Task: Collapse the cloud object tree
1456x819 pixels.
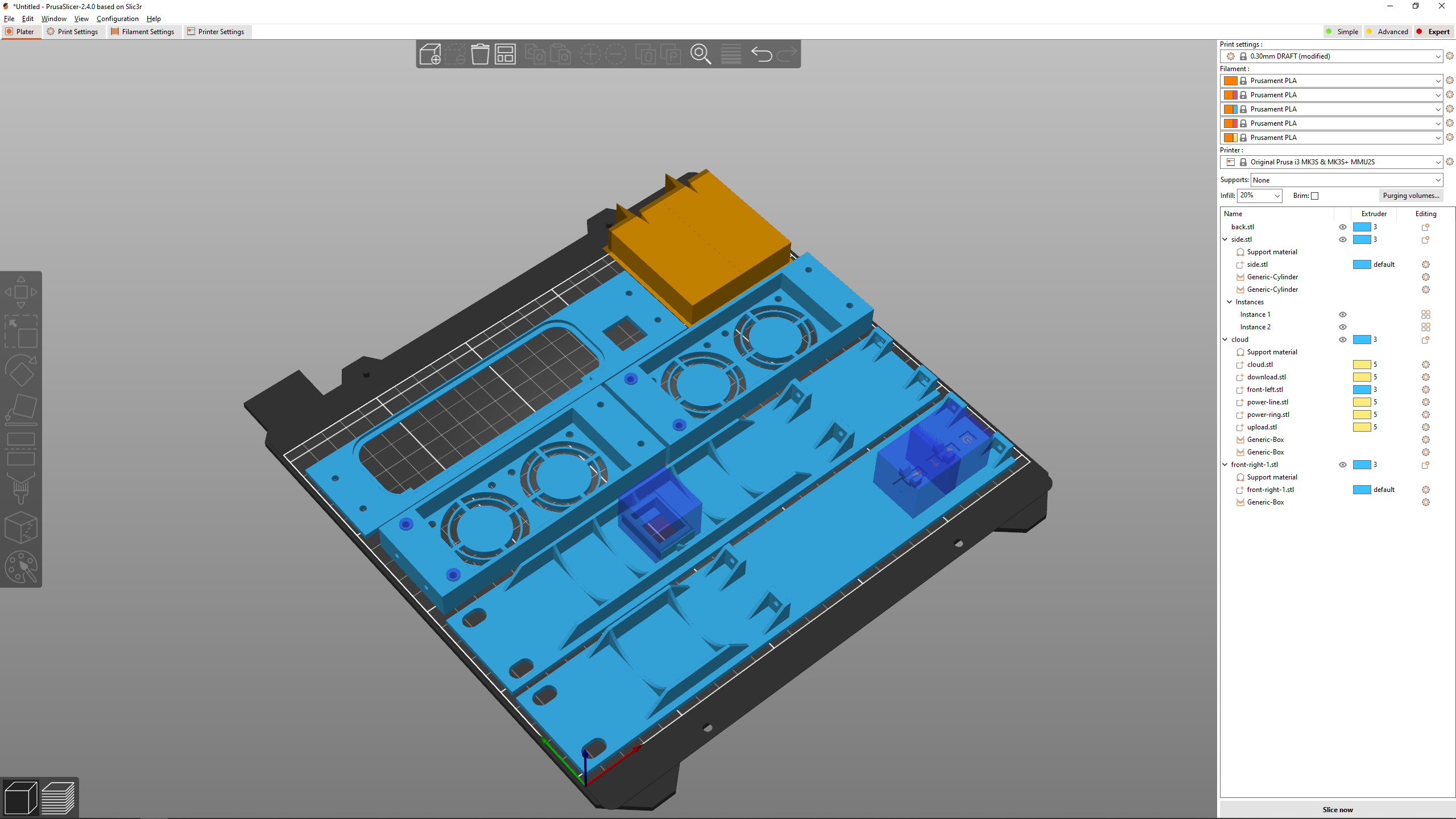Action: 1225,339
